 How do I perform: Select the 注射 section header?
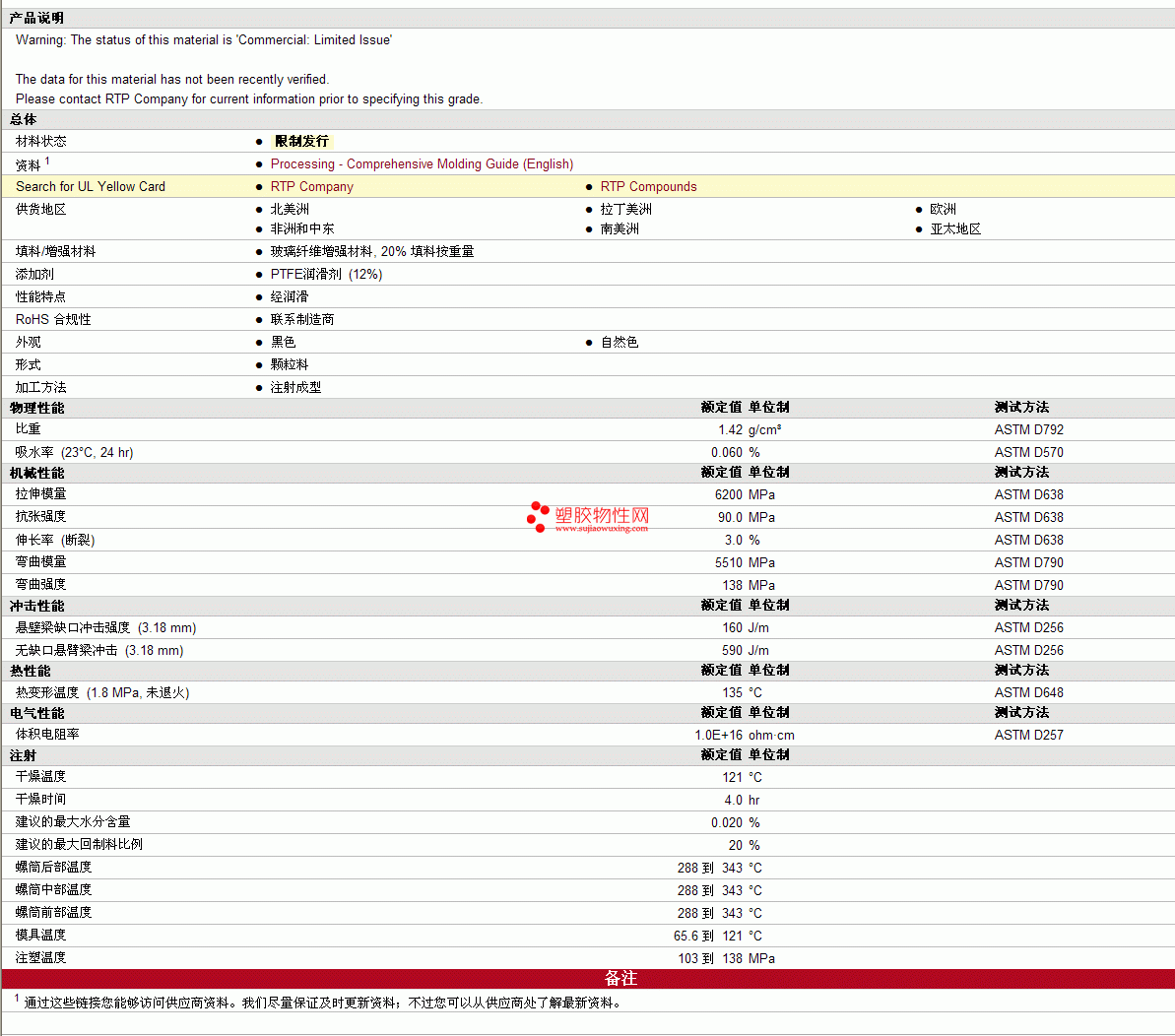[x=24, y=755]
